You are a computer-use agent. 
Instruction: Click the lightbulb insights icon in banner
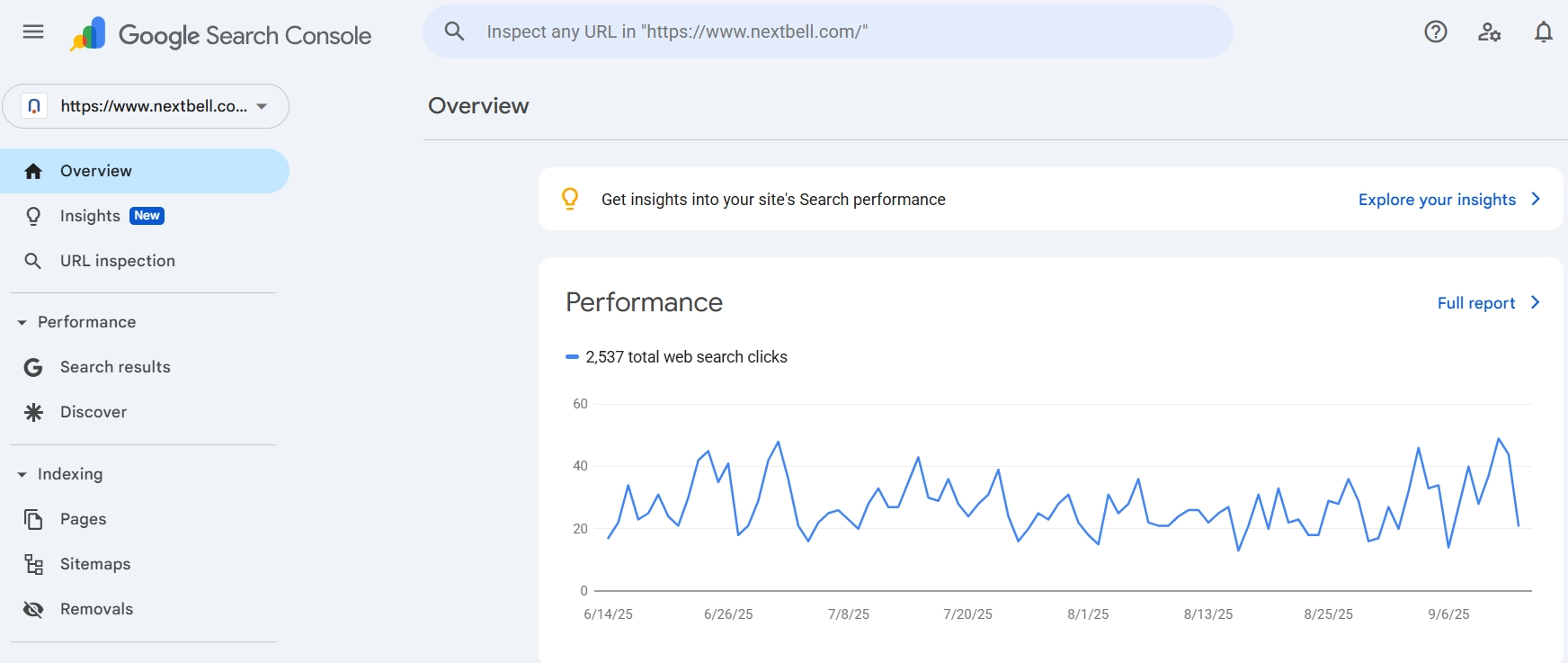coord(570,199)
